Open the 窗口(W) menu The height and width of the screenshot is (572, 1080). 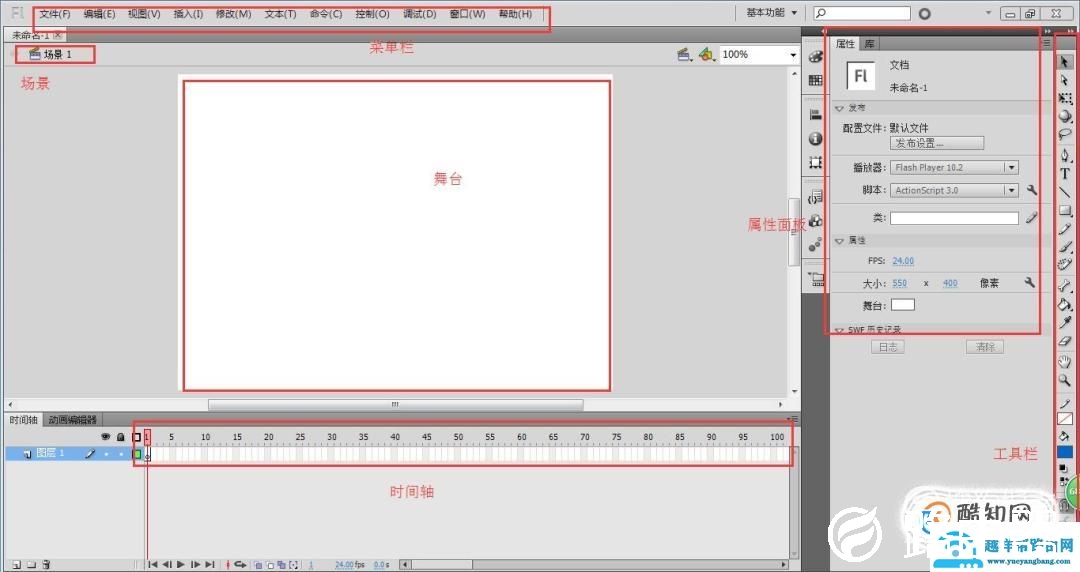[468, 14]
